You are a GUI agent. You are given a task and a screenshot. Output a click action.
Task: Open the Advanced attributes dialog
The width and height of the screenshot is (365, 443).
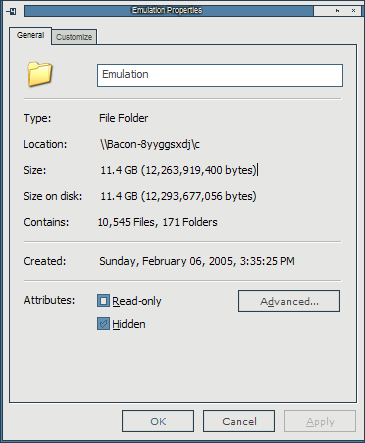click(x=289, y=301)
